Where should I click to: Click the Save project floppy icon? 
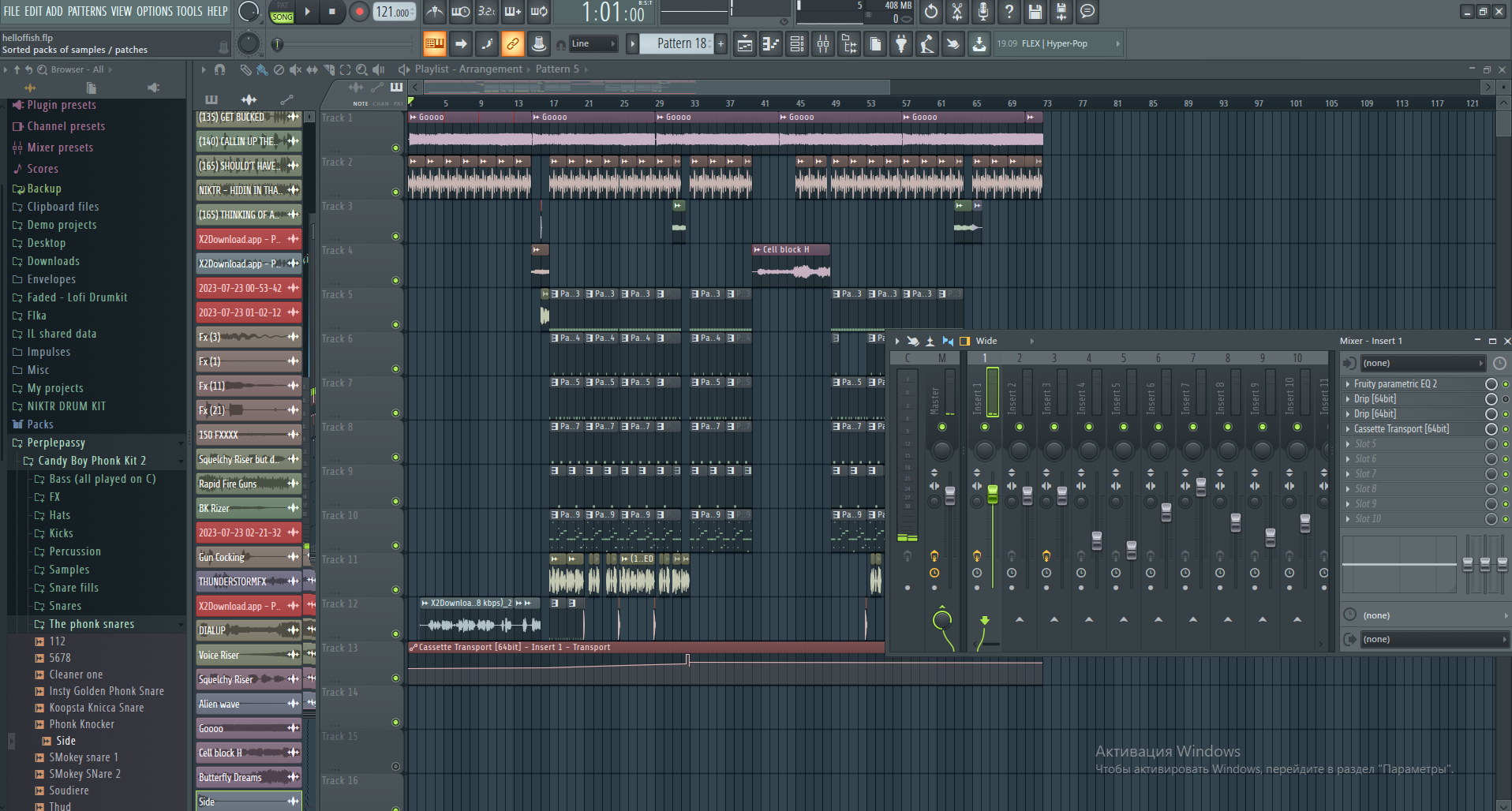pyautogui.click(x=1035, y=12)
